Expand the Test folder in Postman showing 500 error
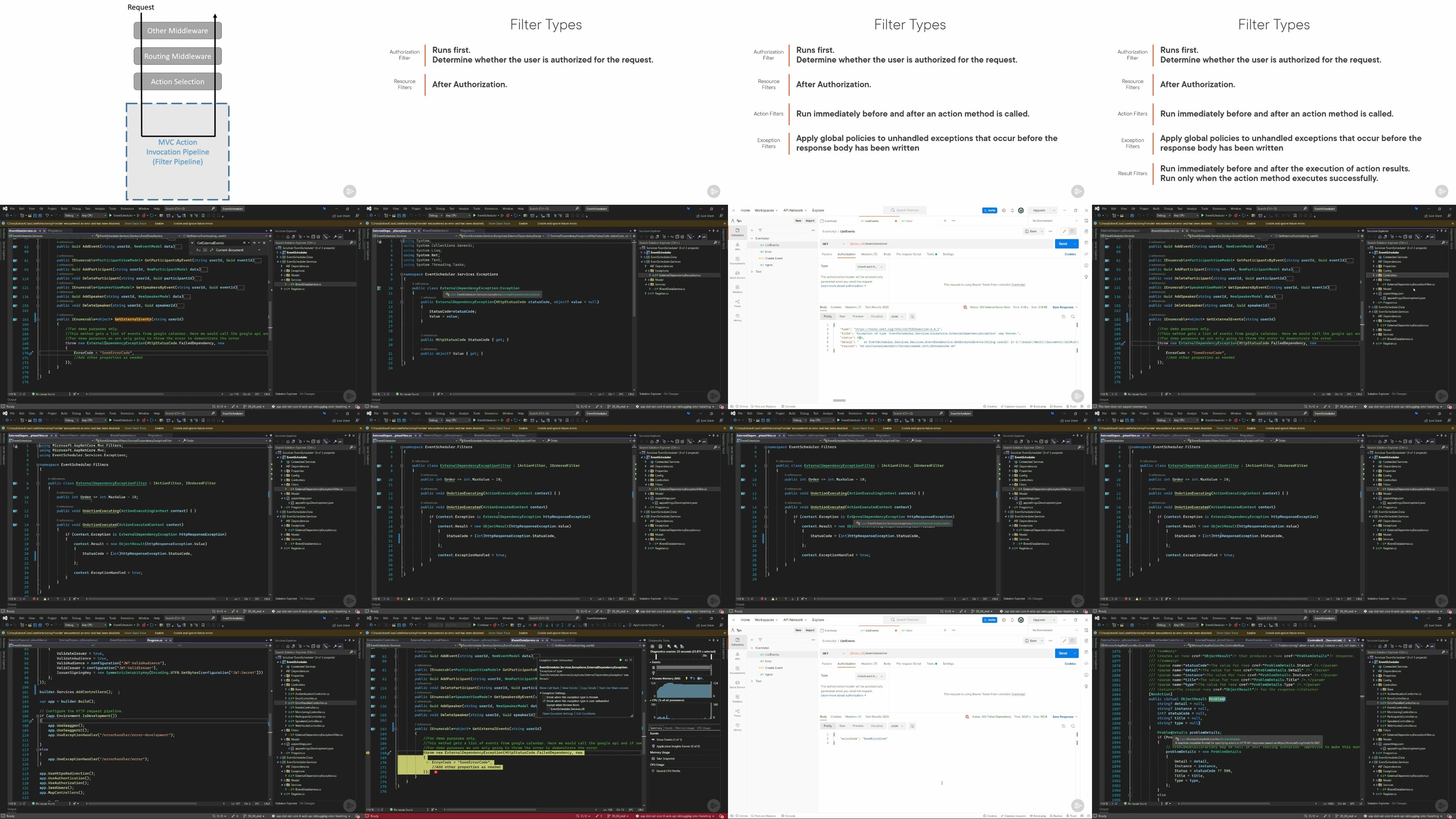This screenshot has height=819, width=1456. 752,272
